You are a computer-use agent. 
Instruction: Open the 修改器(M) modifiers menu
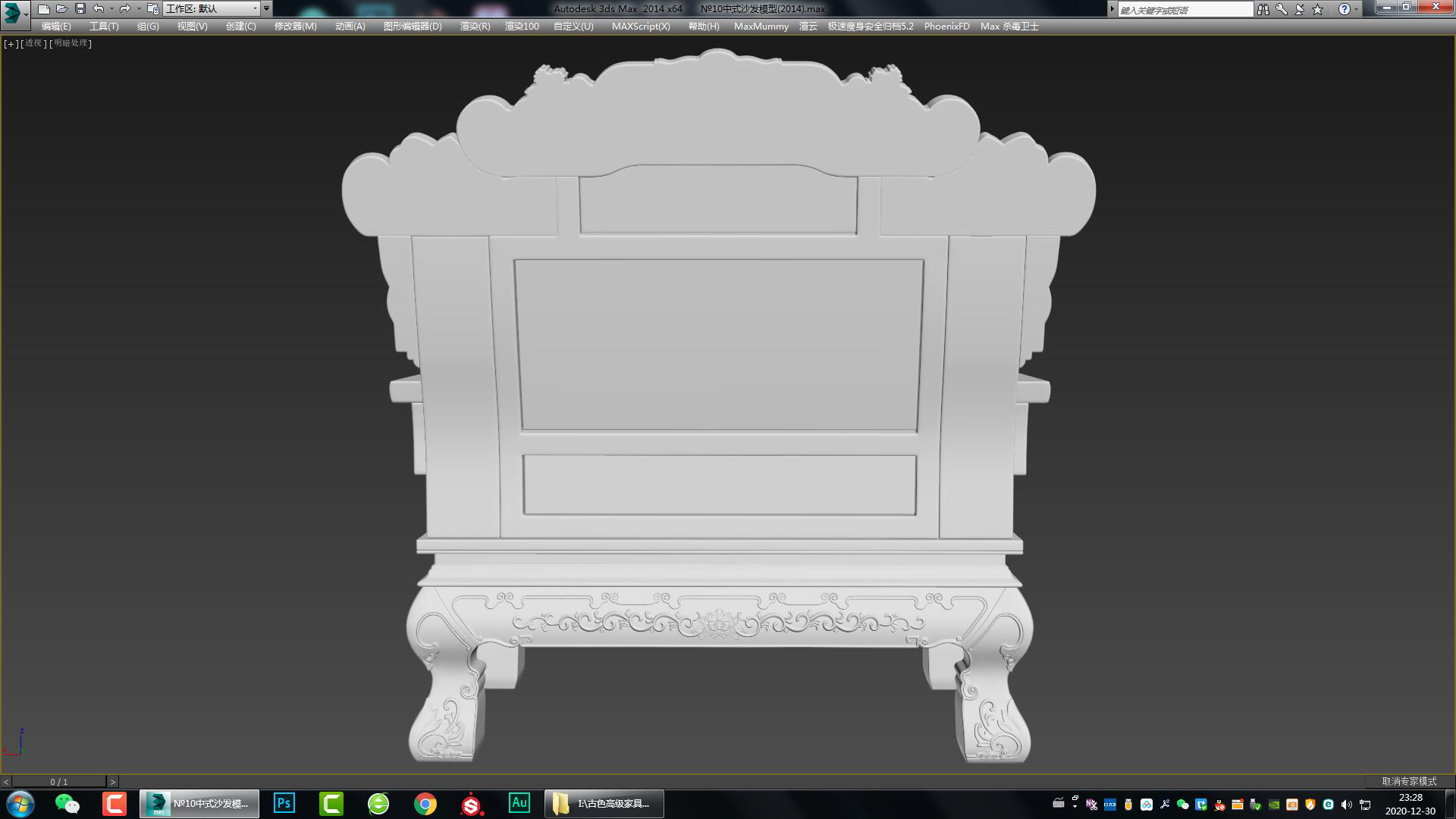[294, 26]
